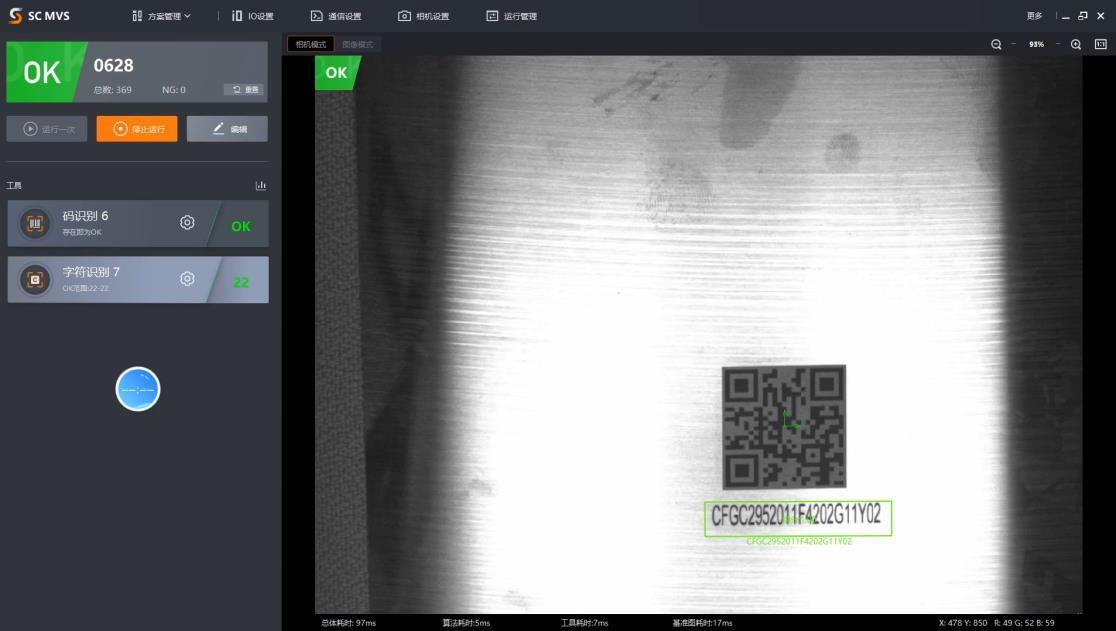
Task: Open 运行管理 run management
Action: tap(512, 16)
